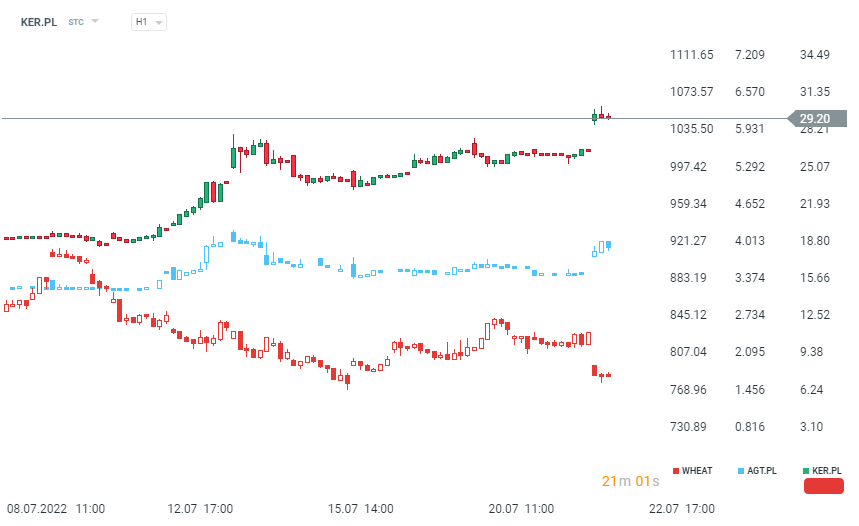Click the green KER.PL legend swatch
Viewport: 859px width, 526px height.
pyautogui.click(x=805, y=470)
